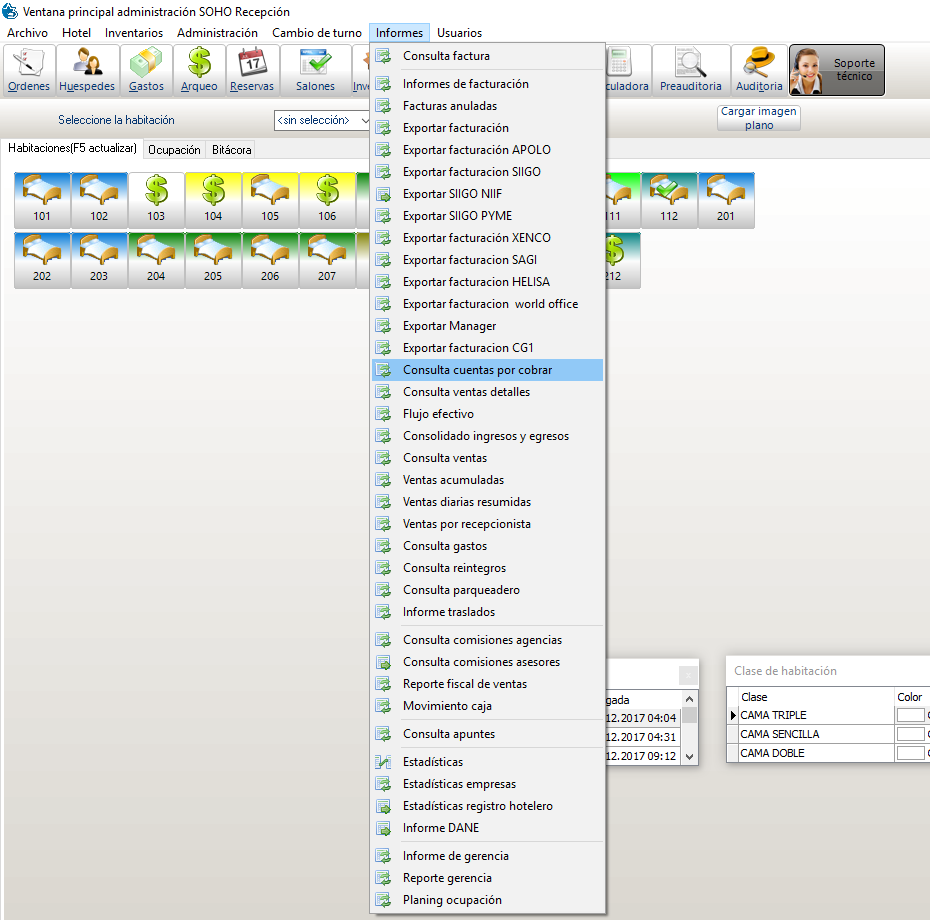Click the Soporte técnico button
This screenshot has height=920, width=930.
837,70
